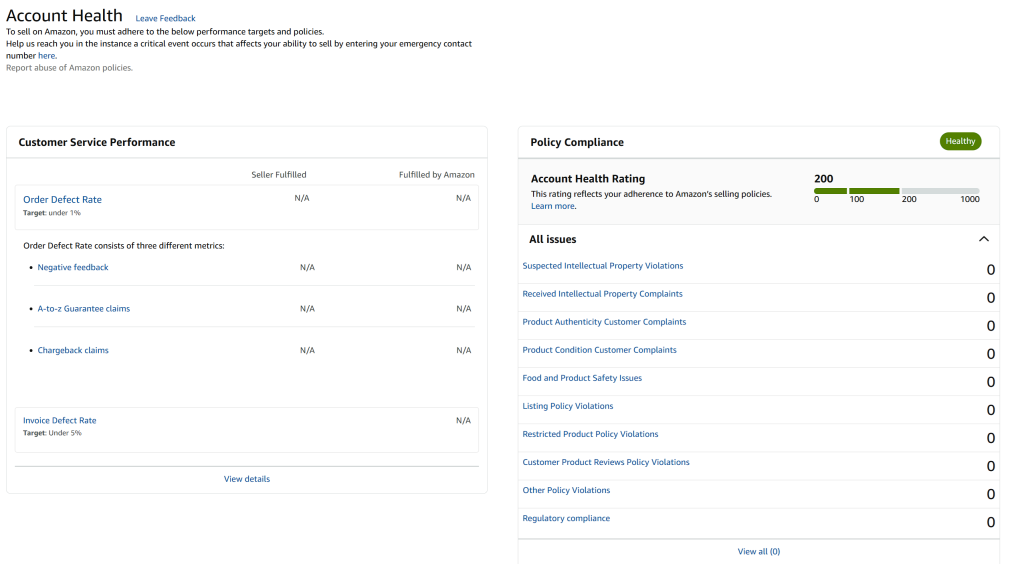Open Report abuse of Amazon policies
Image resolution: width=1024 pixels, height=564 pixels.
point(69,67)
